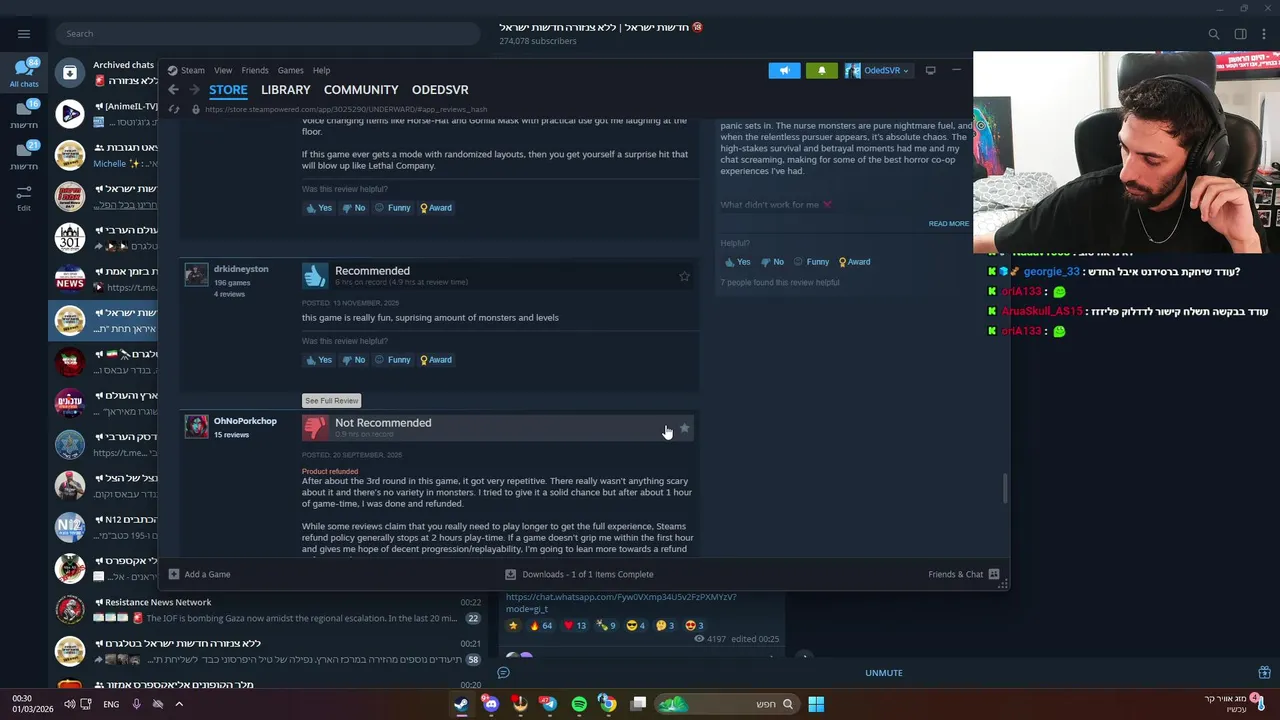Click the Not Recommended thumbs-down icon

(315, 428)
